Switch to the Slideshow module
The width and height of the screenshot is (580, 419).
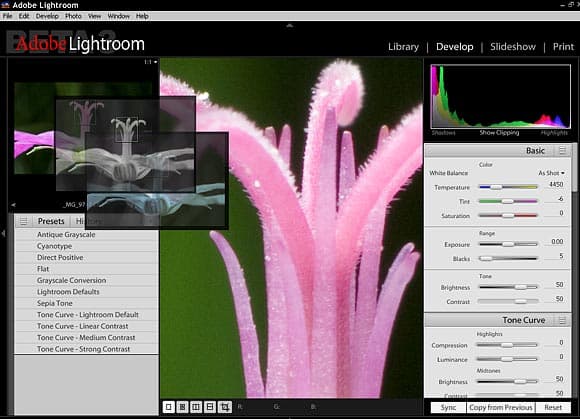(x=513, y=47)
